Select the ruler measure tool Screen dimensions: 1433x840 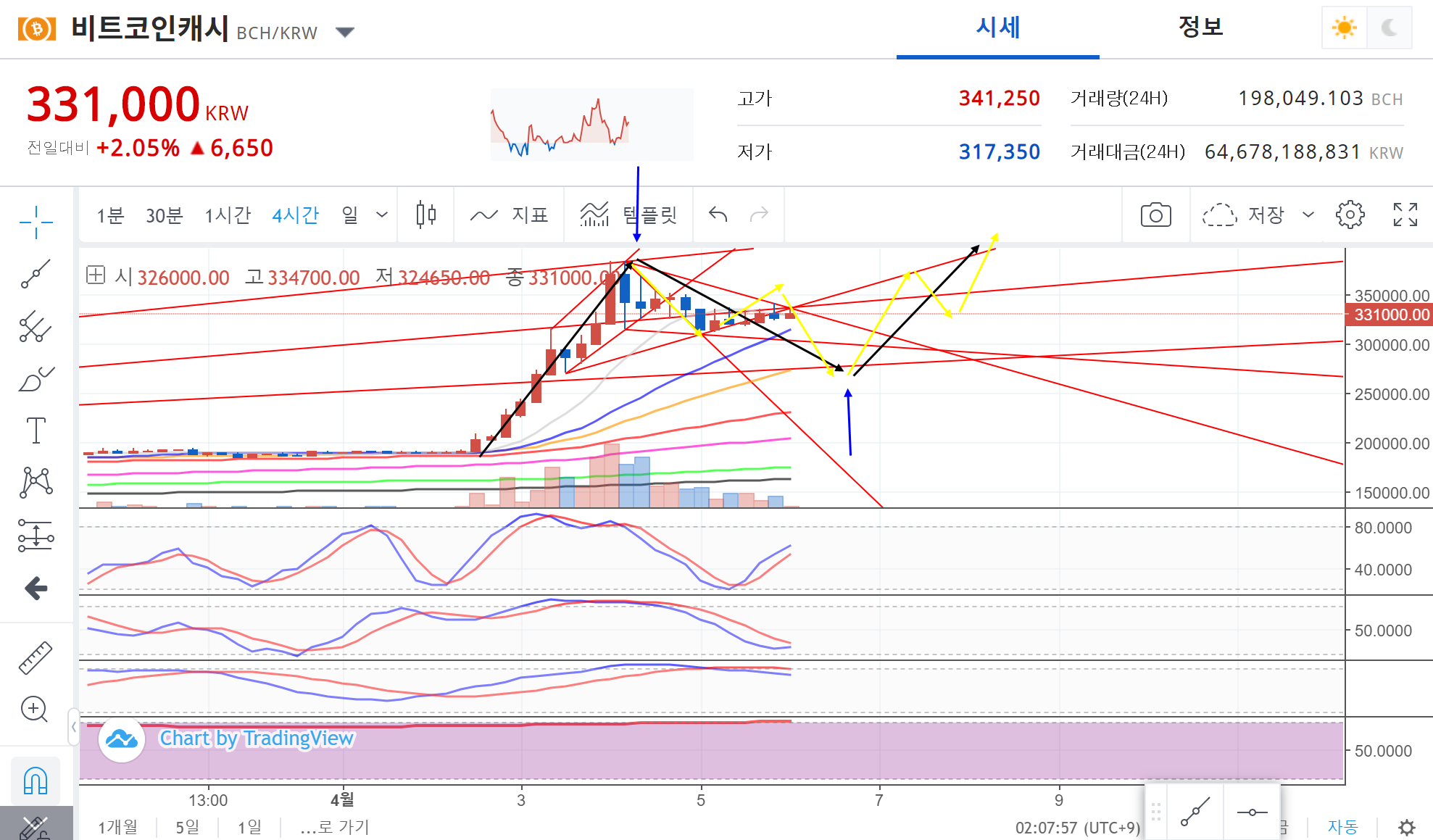(36, 657)
